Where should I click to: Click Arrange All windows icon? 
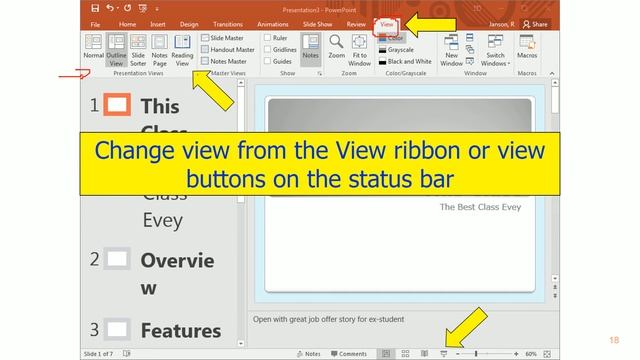(x=470, y=38)
